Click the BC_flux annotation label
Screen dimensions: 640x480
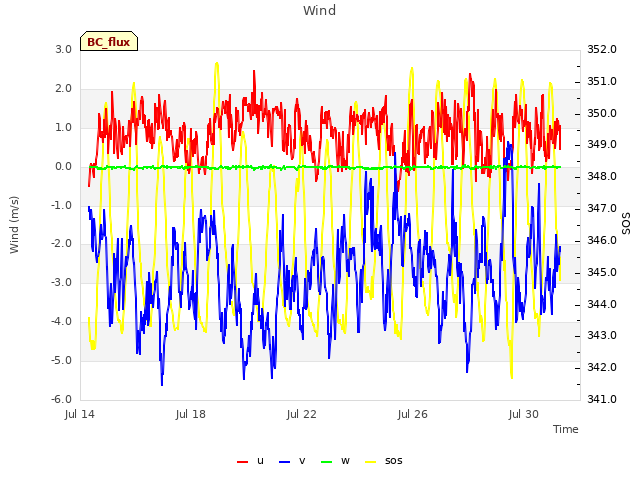(x=109, y=41)
